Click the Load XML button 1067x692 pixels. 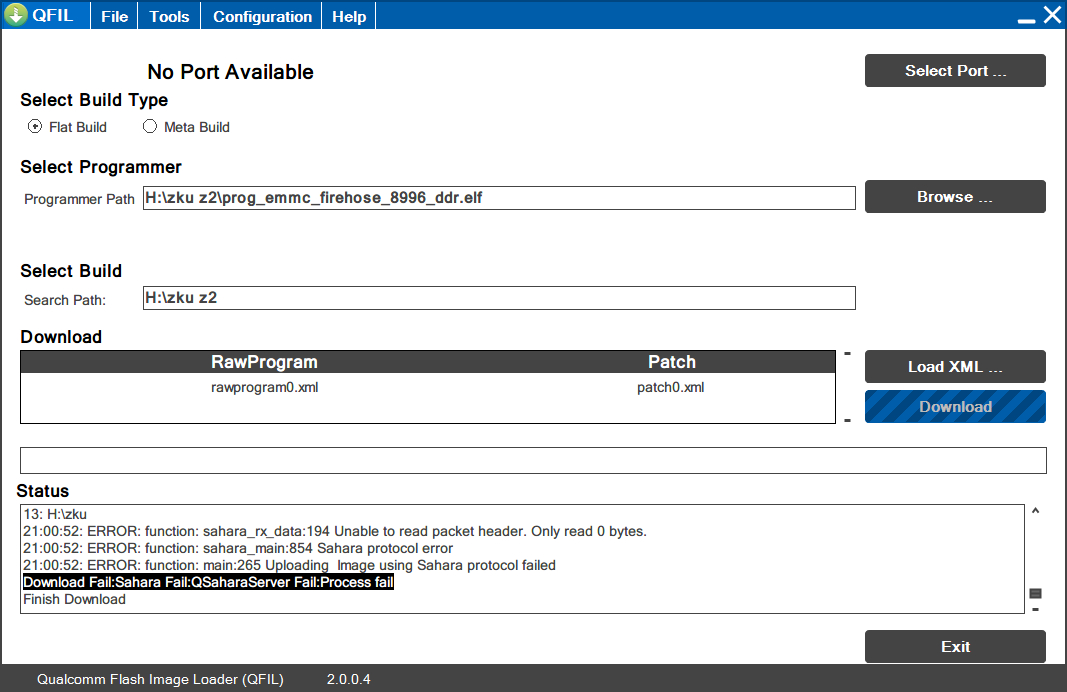[955, 367]
